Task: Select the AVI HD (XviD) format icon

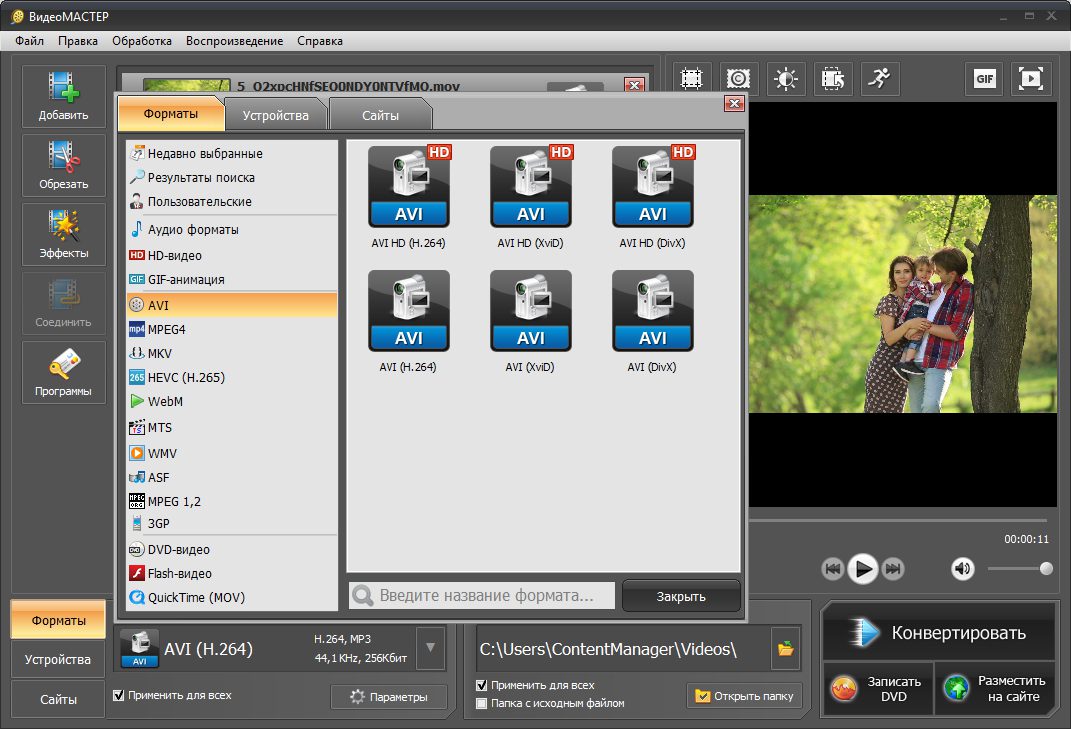Action: [x=531, y=187]
